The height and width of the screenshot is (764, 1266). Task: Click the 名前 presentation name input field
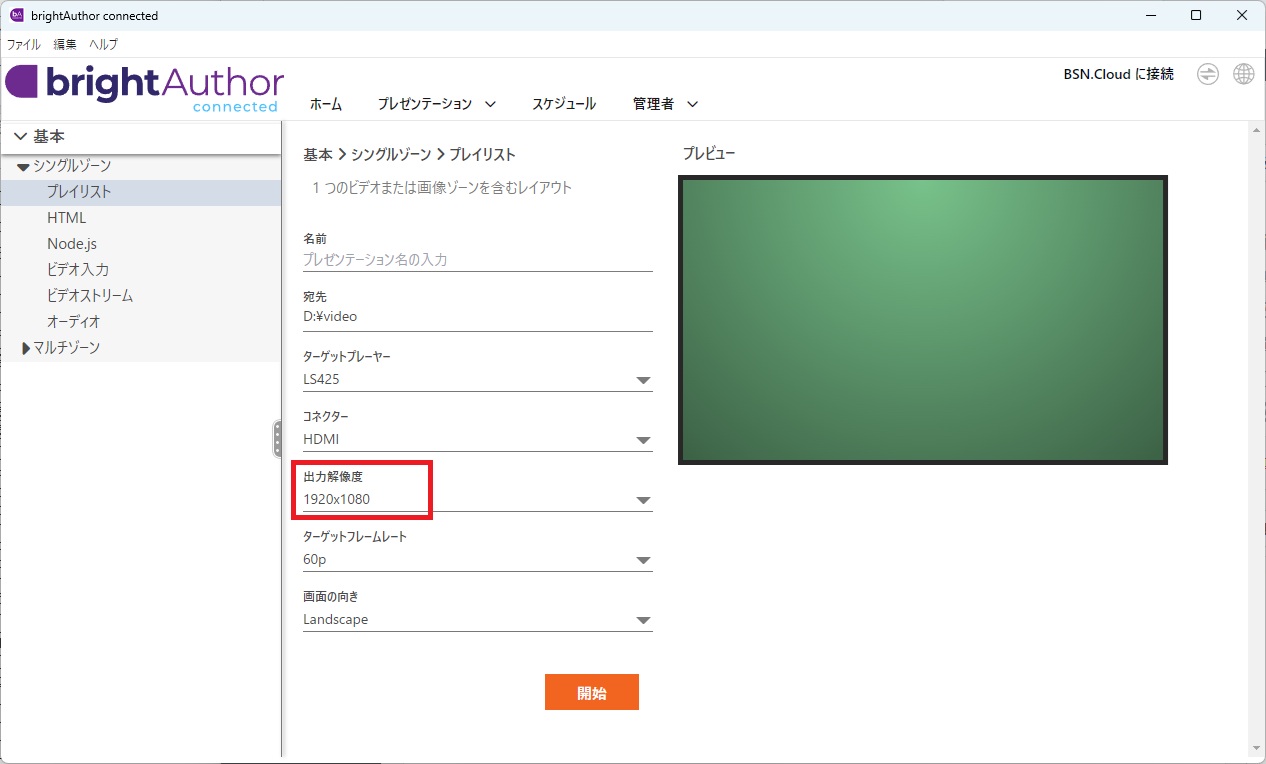coord(477,260)
